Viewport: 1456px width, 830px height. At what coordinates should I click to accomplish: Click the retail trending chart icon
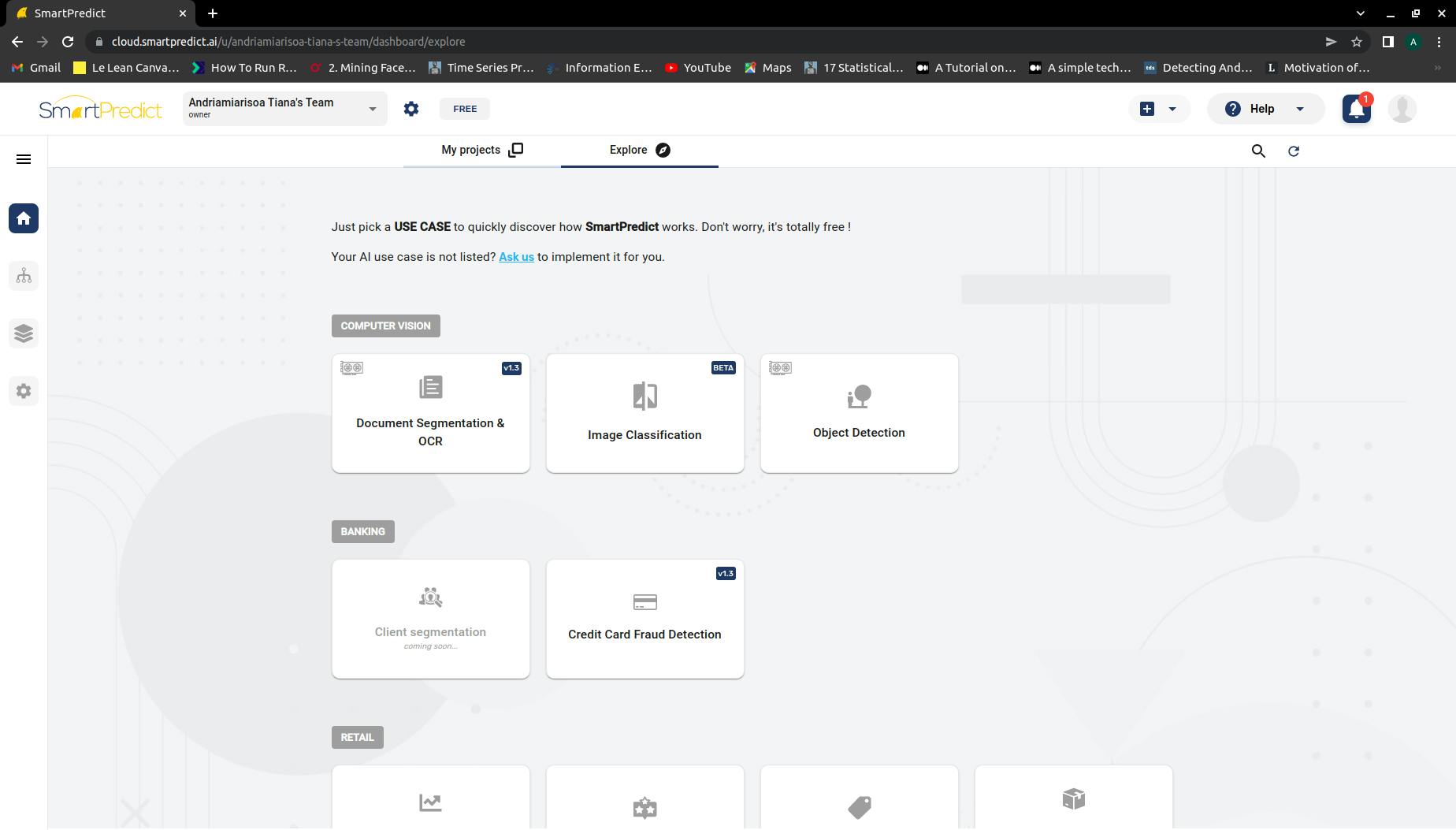coord(430,802)
